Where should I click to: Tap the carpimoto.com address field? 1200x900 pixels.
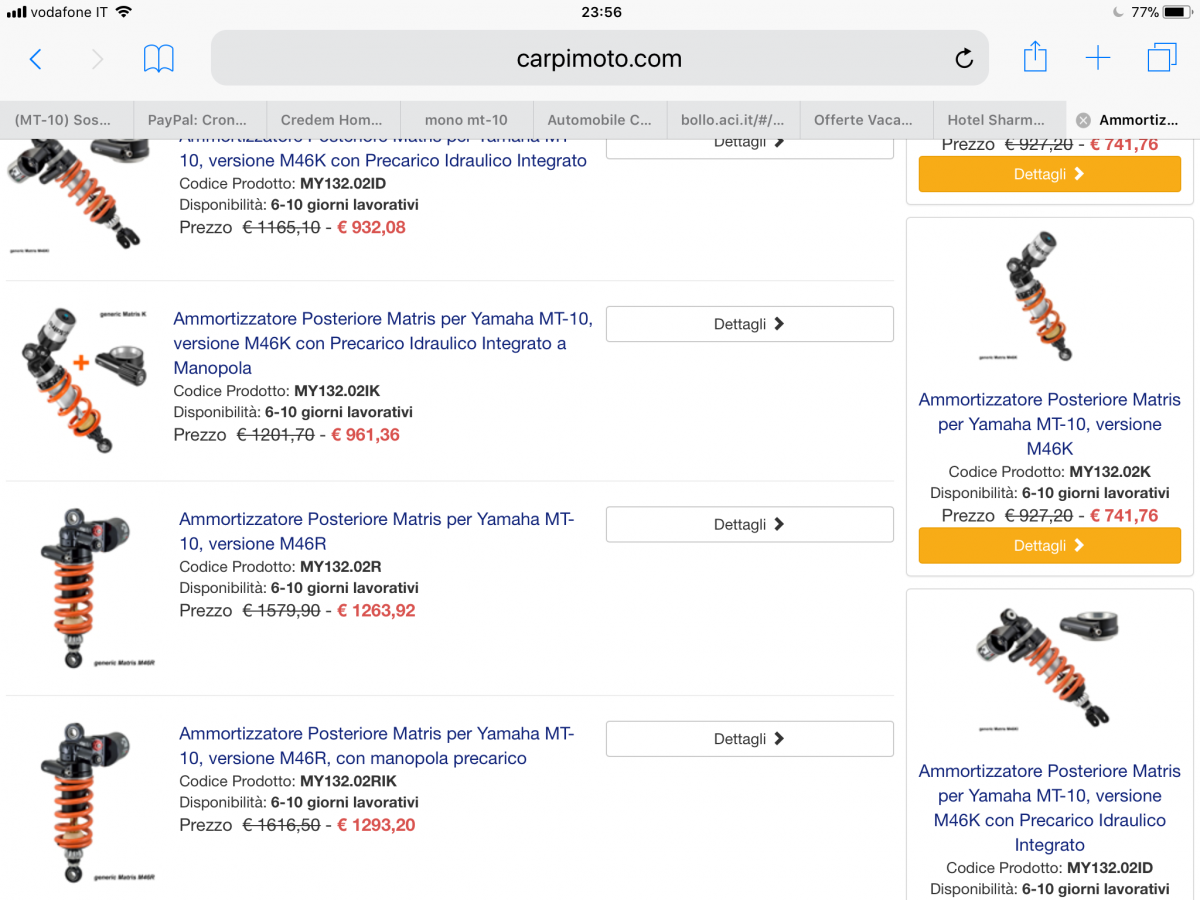(600, 58)
